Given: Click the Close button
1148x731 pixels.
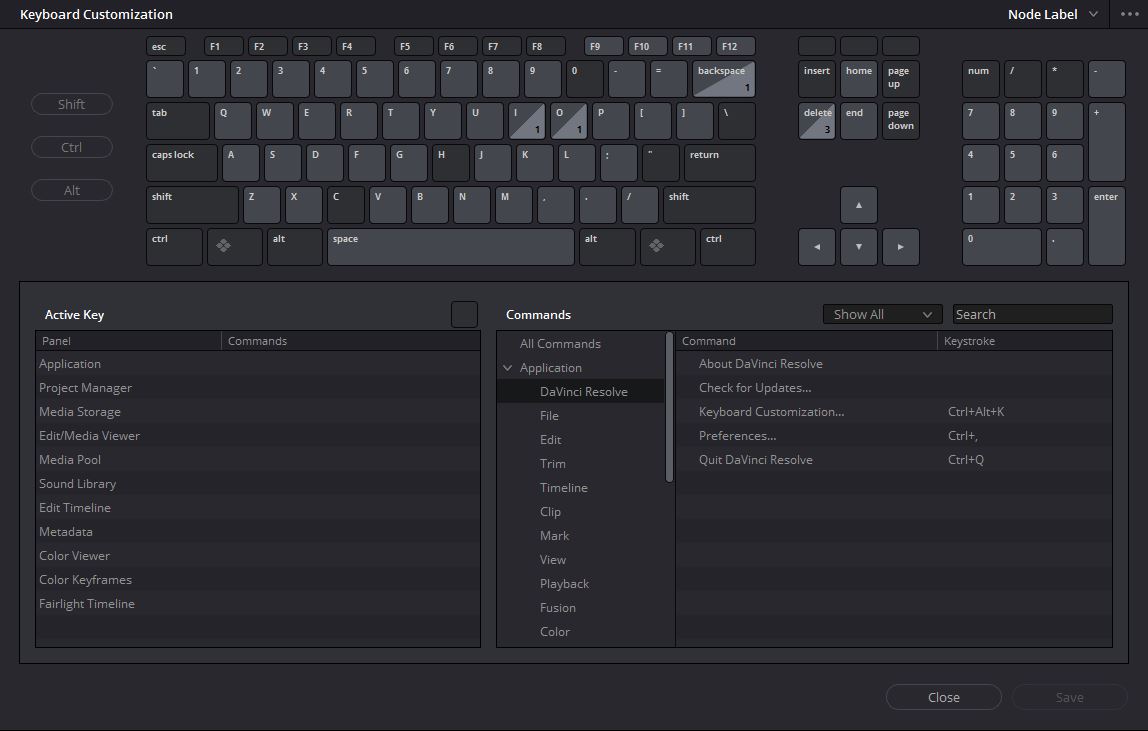Looking at the screenshot, I should (x=944, y=697).
